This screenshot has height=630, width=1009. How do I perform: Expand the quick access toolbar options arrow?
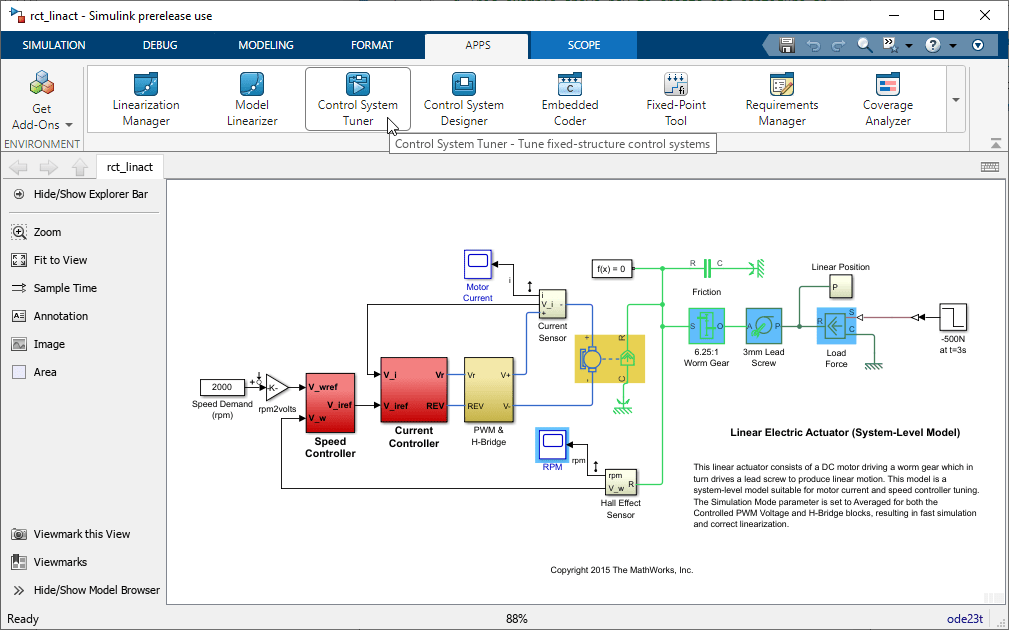(x=909, y=46)
